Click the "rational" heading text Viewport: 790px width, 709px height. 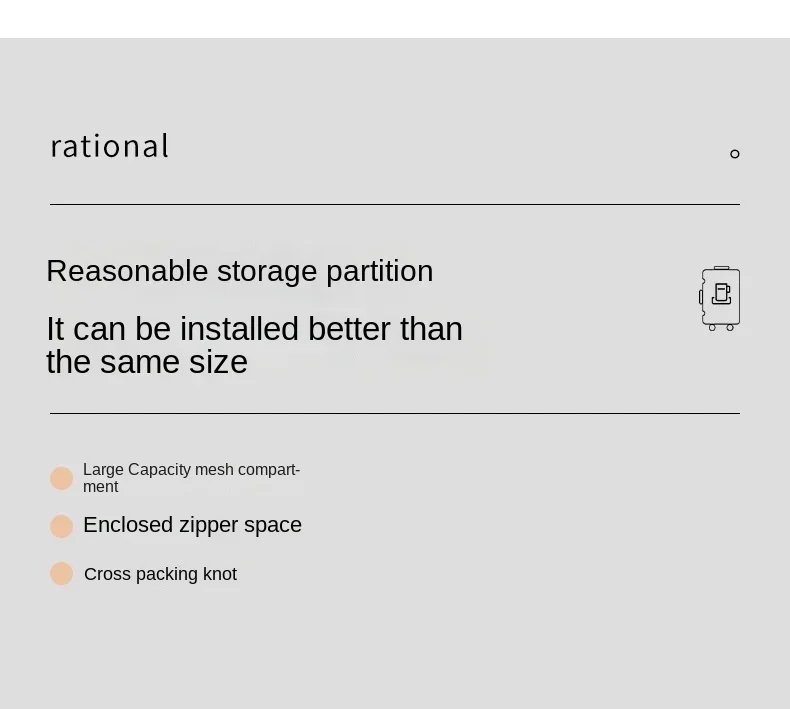[x=110, y=146]
